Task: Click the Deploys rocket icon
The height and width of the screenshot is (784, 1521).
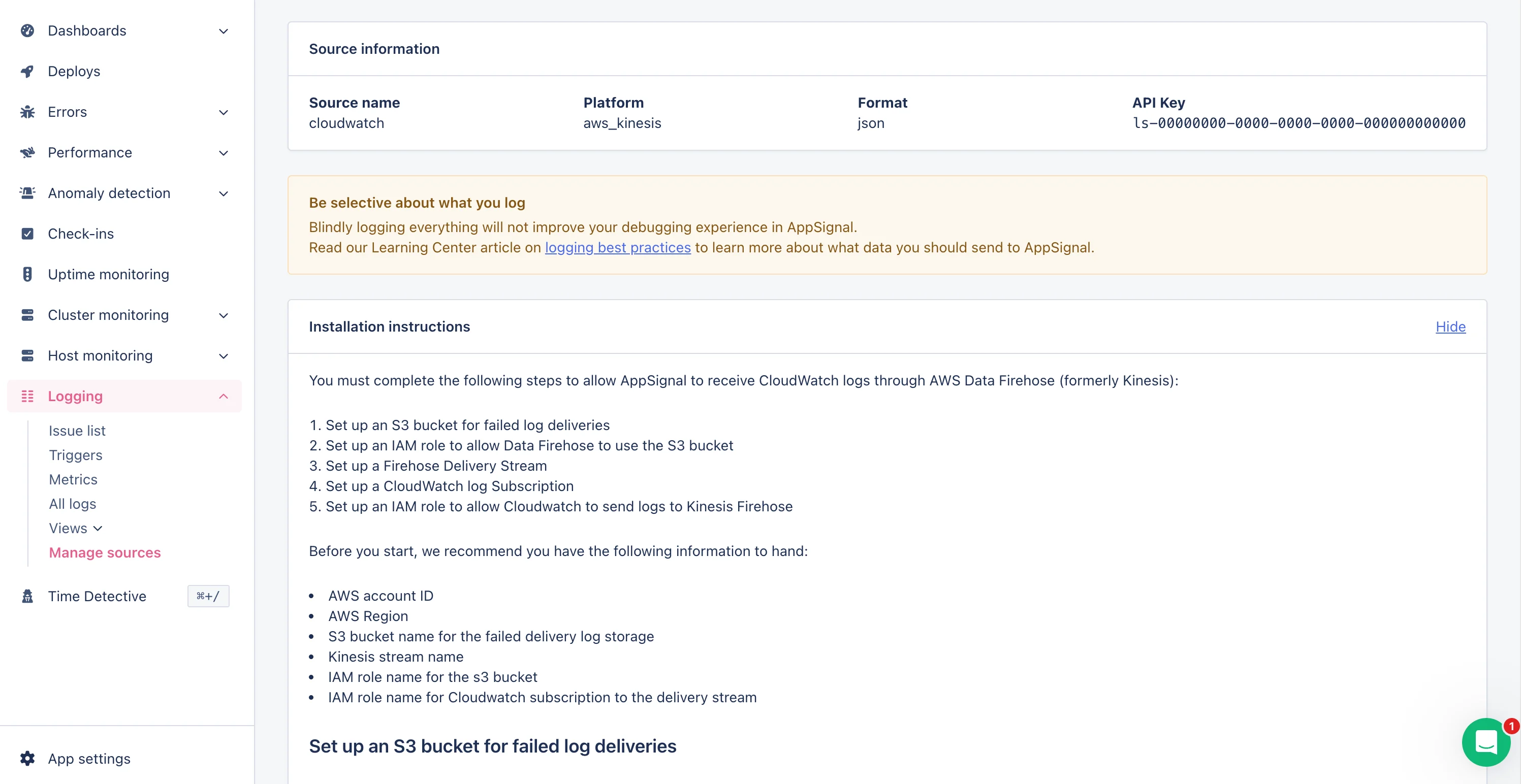Action: point(27,72)
